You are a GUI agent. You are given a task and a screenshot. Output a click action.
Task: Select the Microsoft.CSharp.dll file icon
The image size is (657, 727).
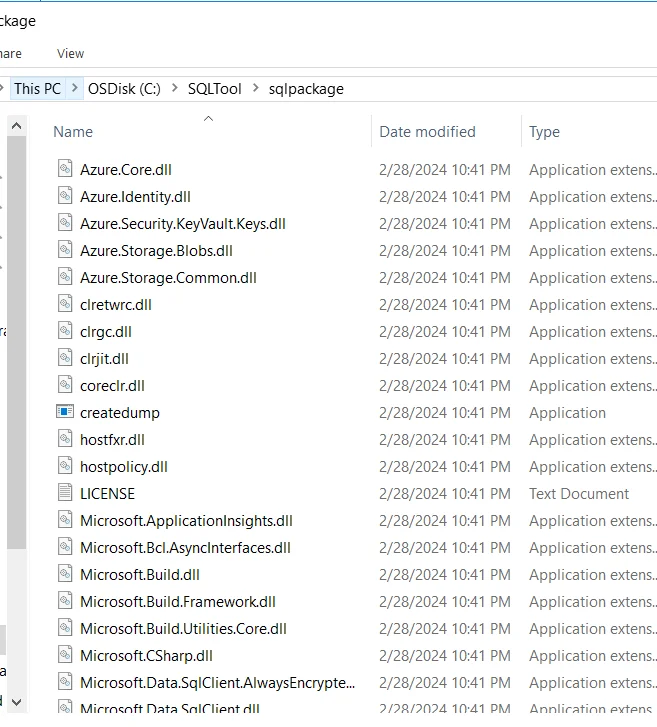point(65,655)
